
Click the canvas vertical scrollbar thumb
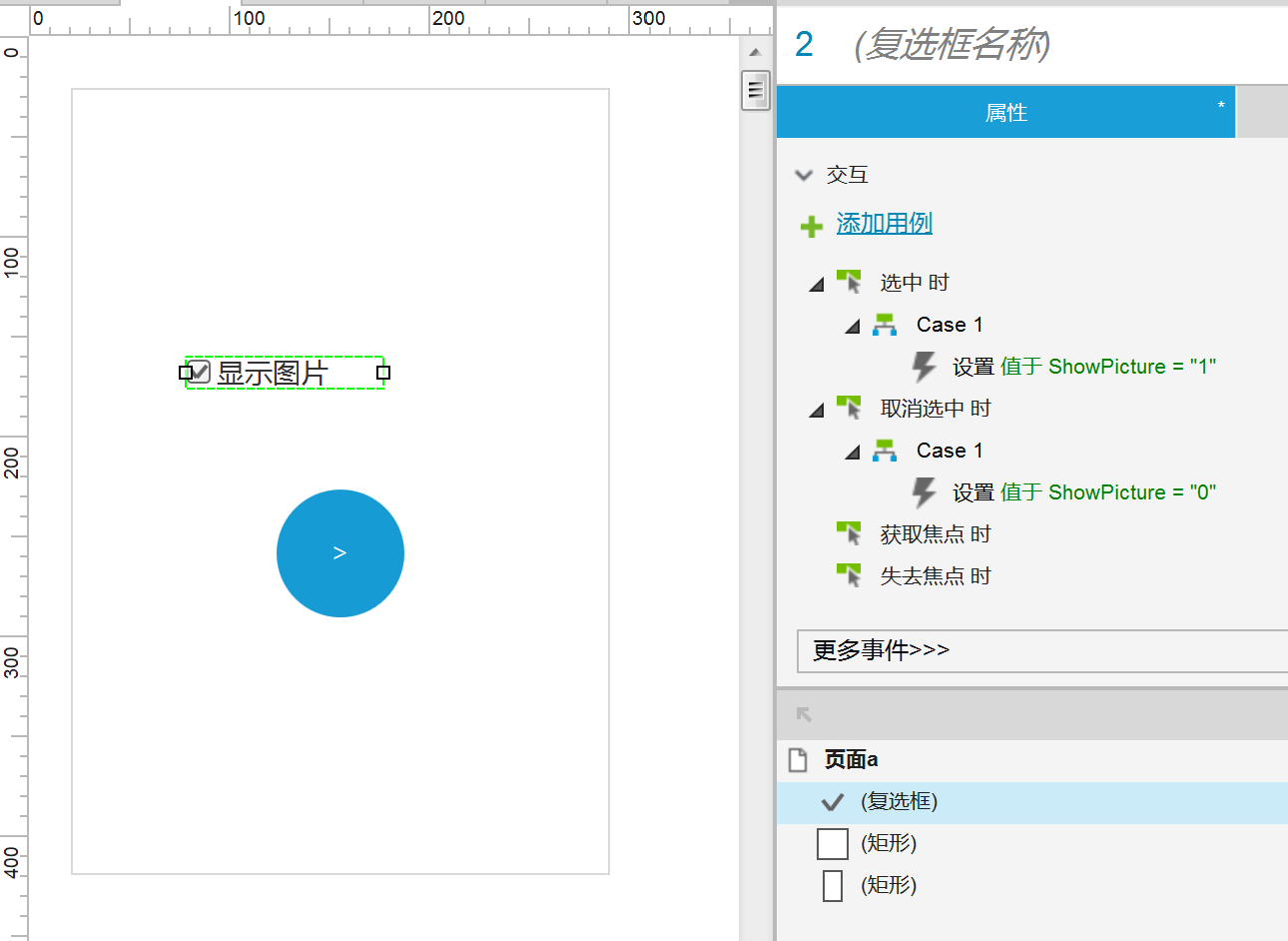click(x=756, y=91)
